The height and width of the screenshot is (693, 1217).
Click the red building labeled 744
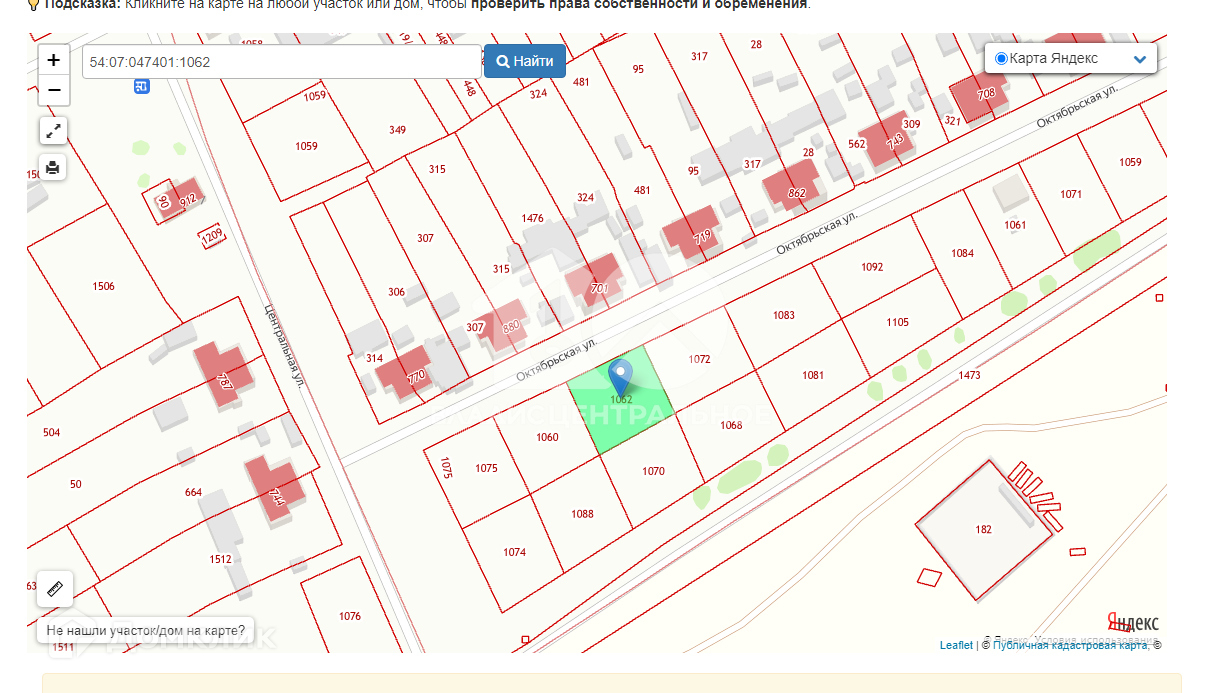click(x=274, y=487)
